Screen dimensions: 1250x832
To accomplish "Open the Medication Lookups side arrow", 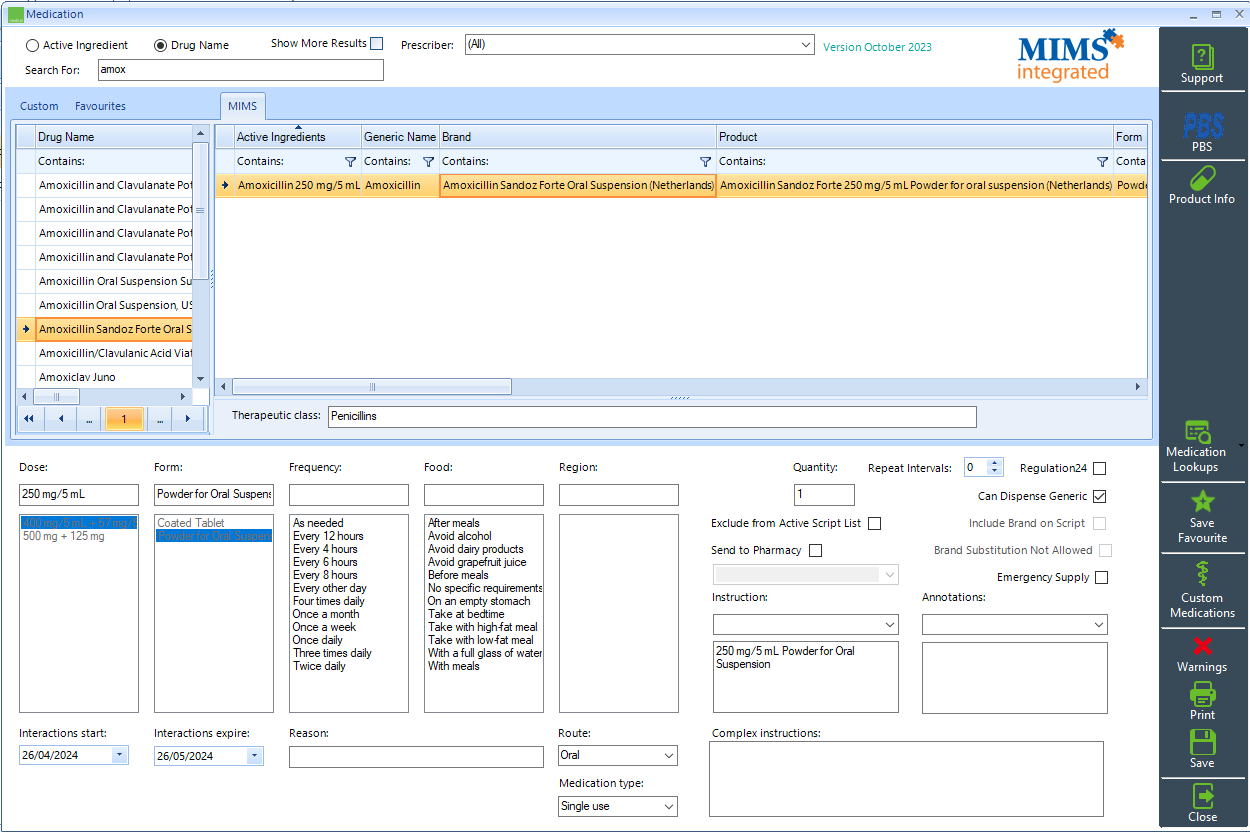I will [x=1241, y=445].
